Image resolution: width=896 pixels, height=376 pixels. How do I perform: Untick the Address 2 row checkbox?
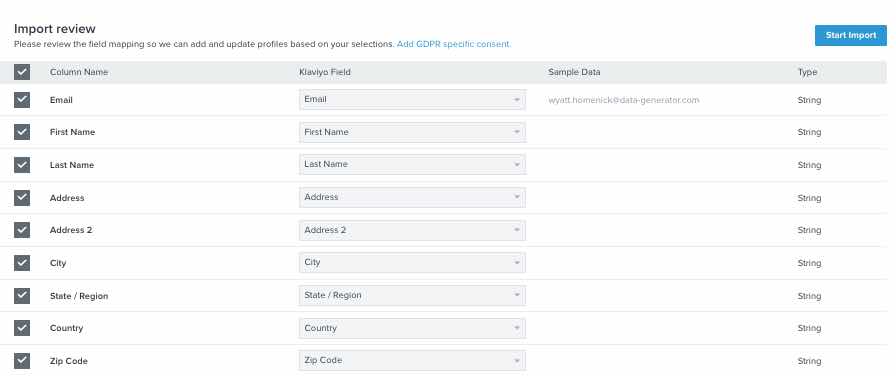pos(22,230)
